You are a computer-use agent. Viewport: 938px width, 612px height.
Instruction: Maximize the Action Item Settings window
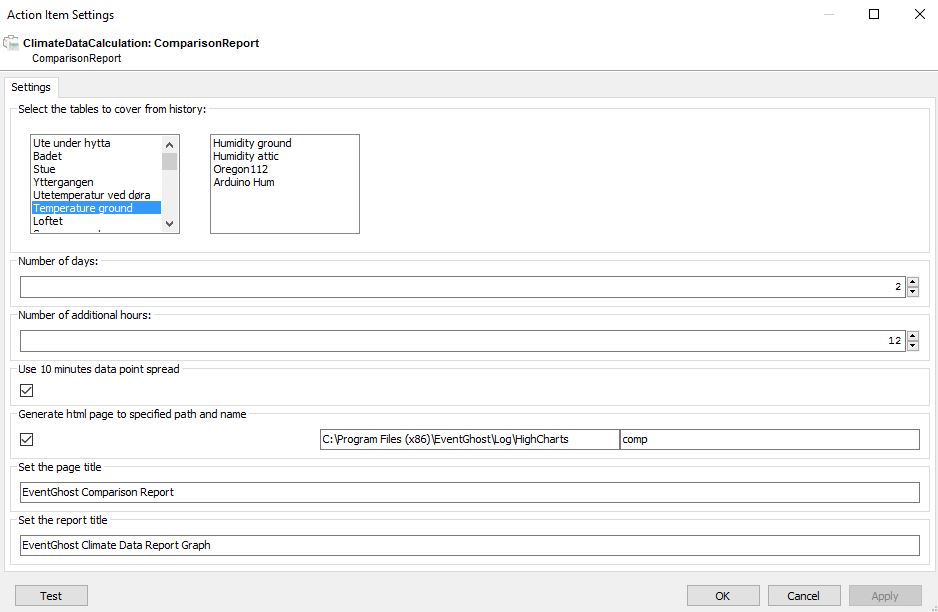[x=874, y=14]
